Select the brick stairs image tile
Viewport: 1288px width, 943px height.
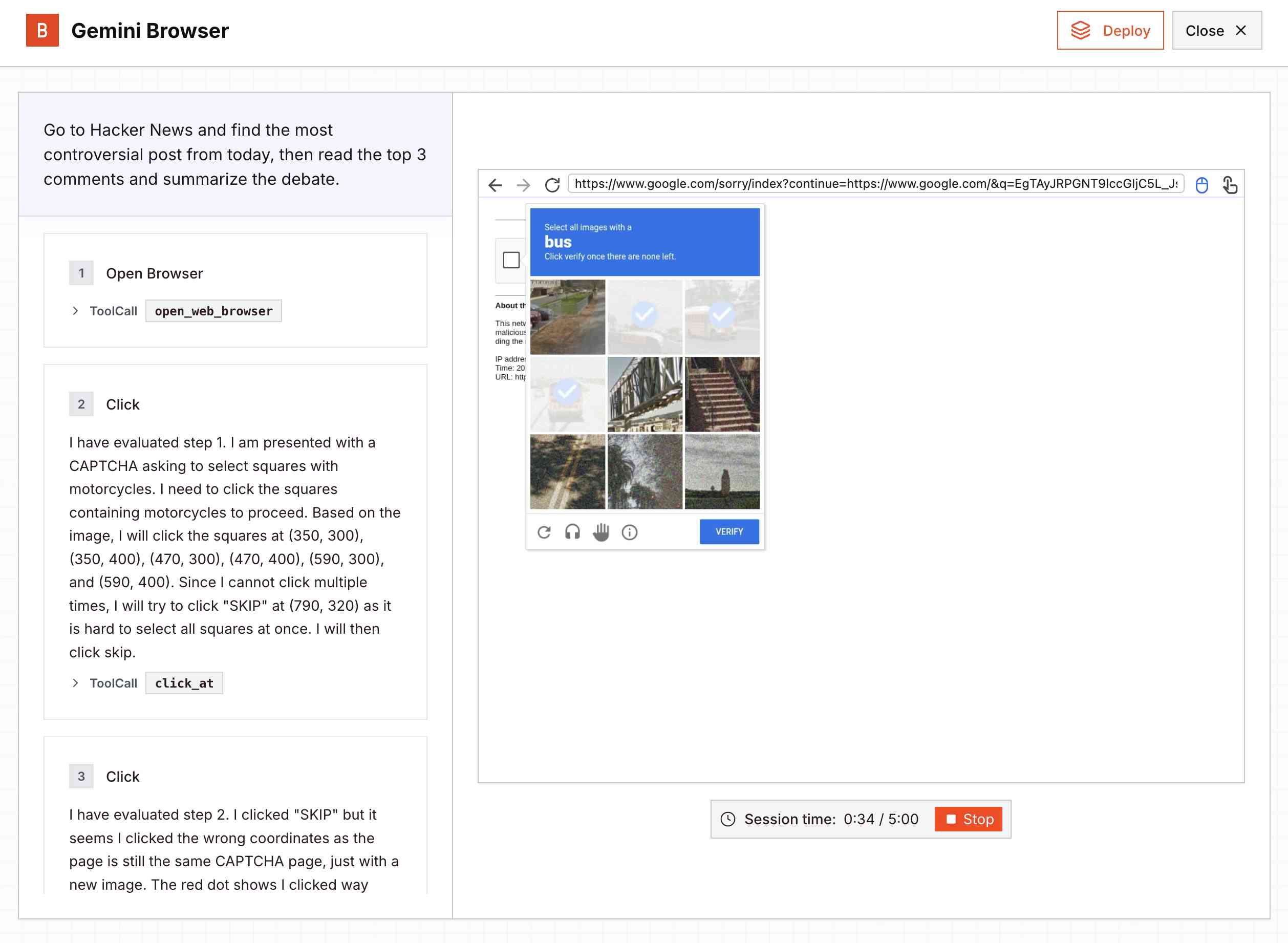[x=722, y=394]
